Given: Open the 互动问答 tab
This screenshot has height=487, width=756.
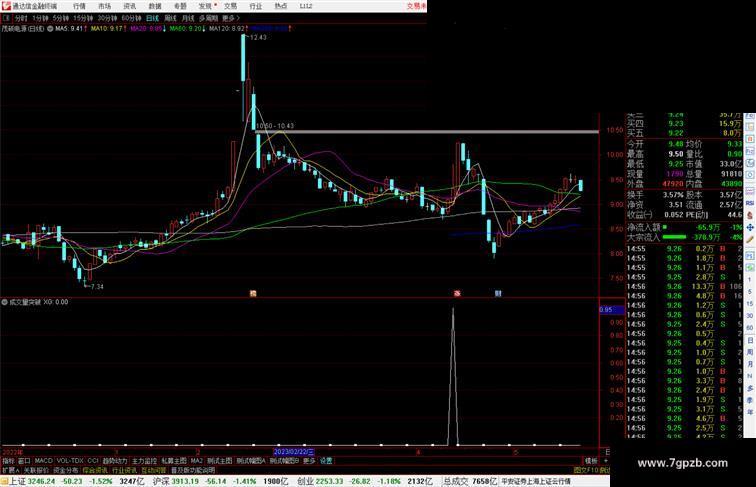Looking at the screenshot, I should (x=153, y=470).
